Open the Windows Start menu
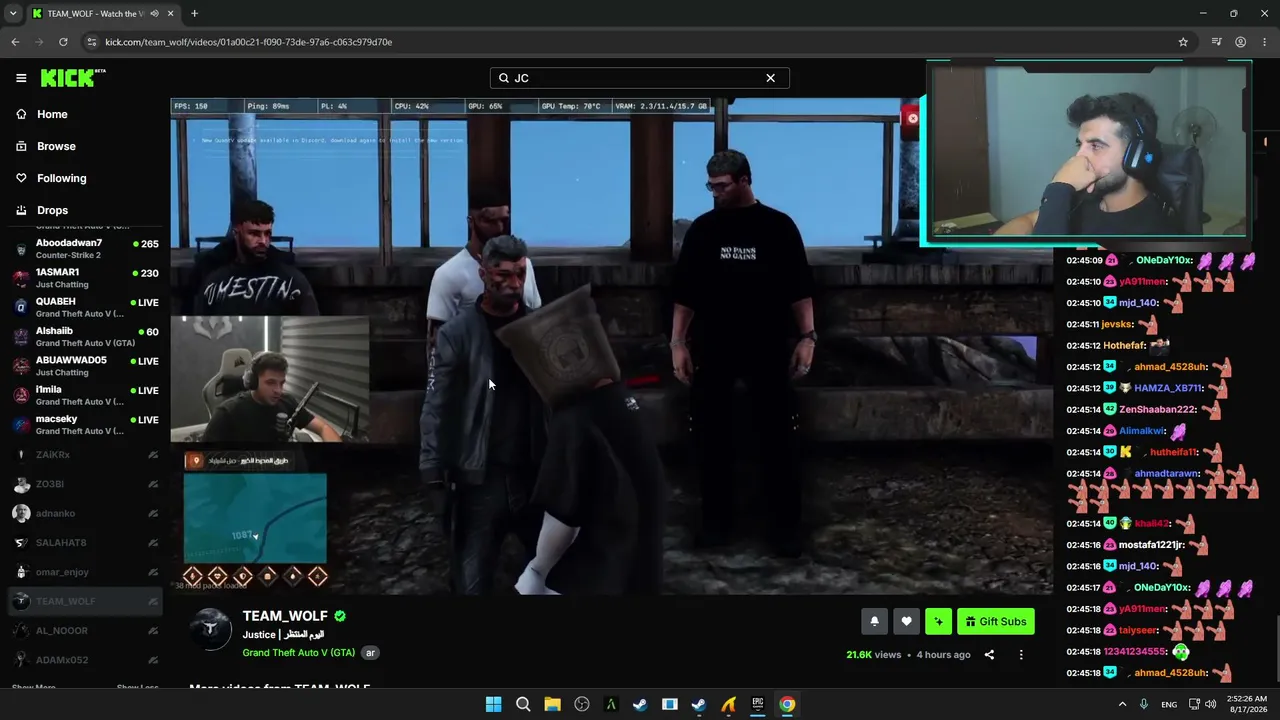 493,704
